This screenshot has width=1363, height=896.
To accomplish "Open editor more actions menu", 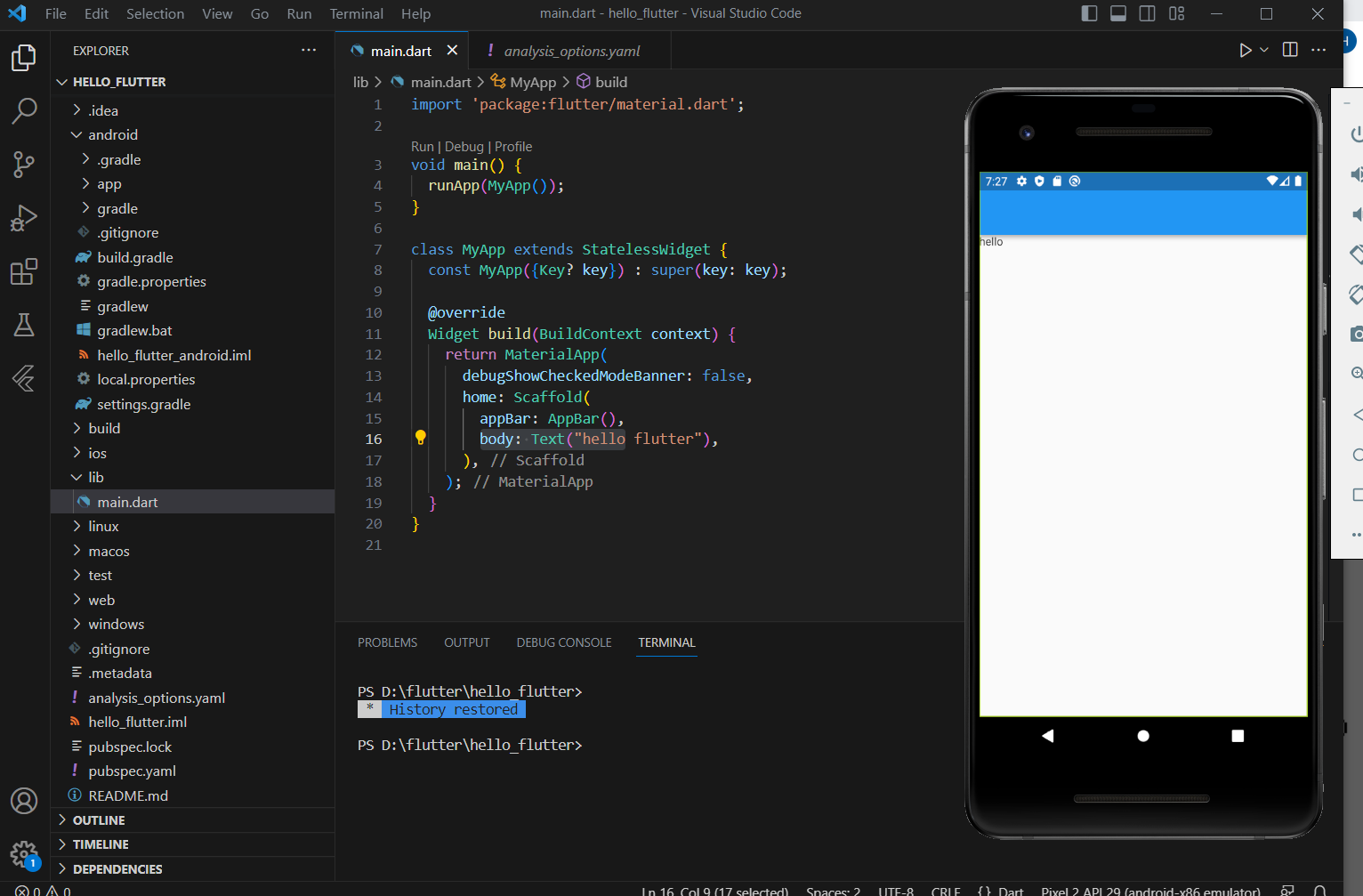I will tap(1319, 51).
